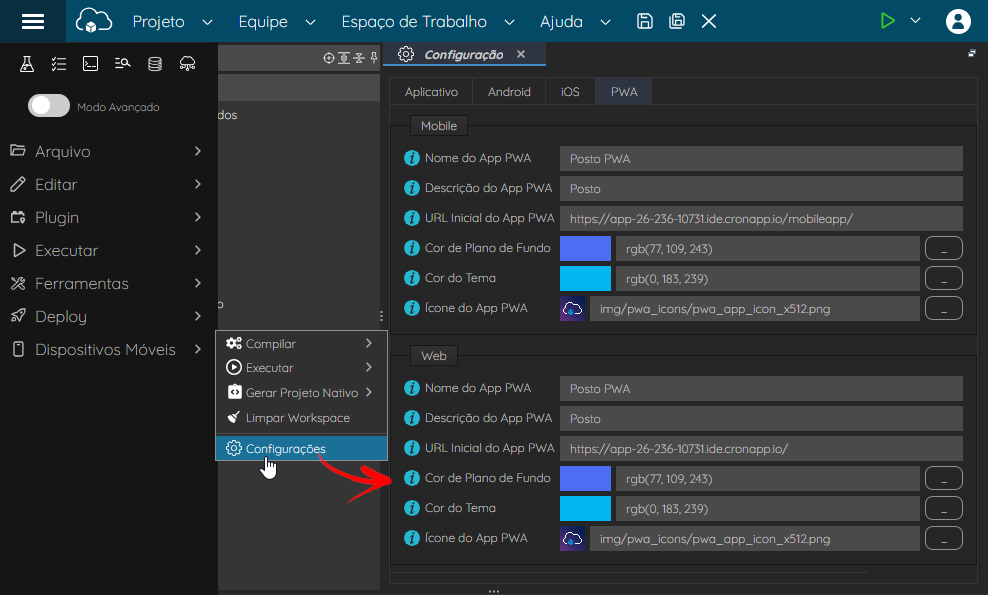988x595 pixels.
Task: Select Gerar Projeto Nativo in context menu
Action: (x=301, y=393)
